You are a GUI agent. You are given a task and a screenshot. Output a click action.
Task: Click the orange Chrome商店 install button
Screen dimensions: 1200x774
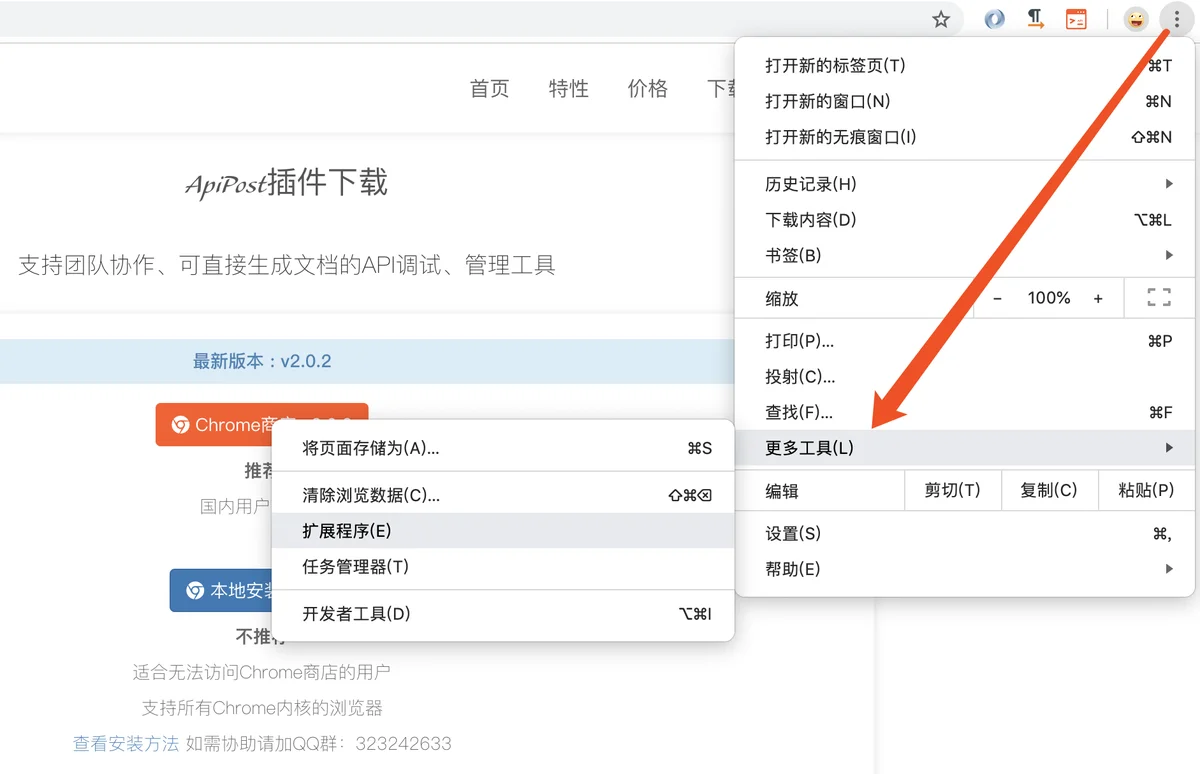tap(262, 425)
